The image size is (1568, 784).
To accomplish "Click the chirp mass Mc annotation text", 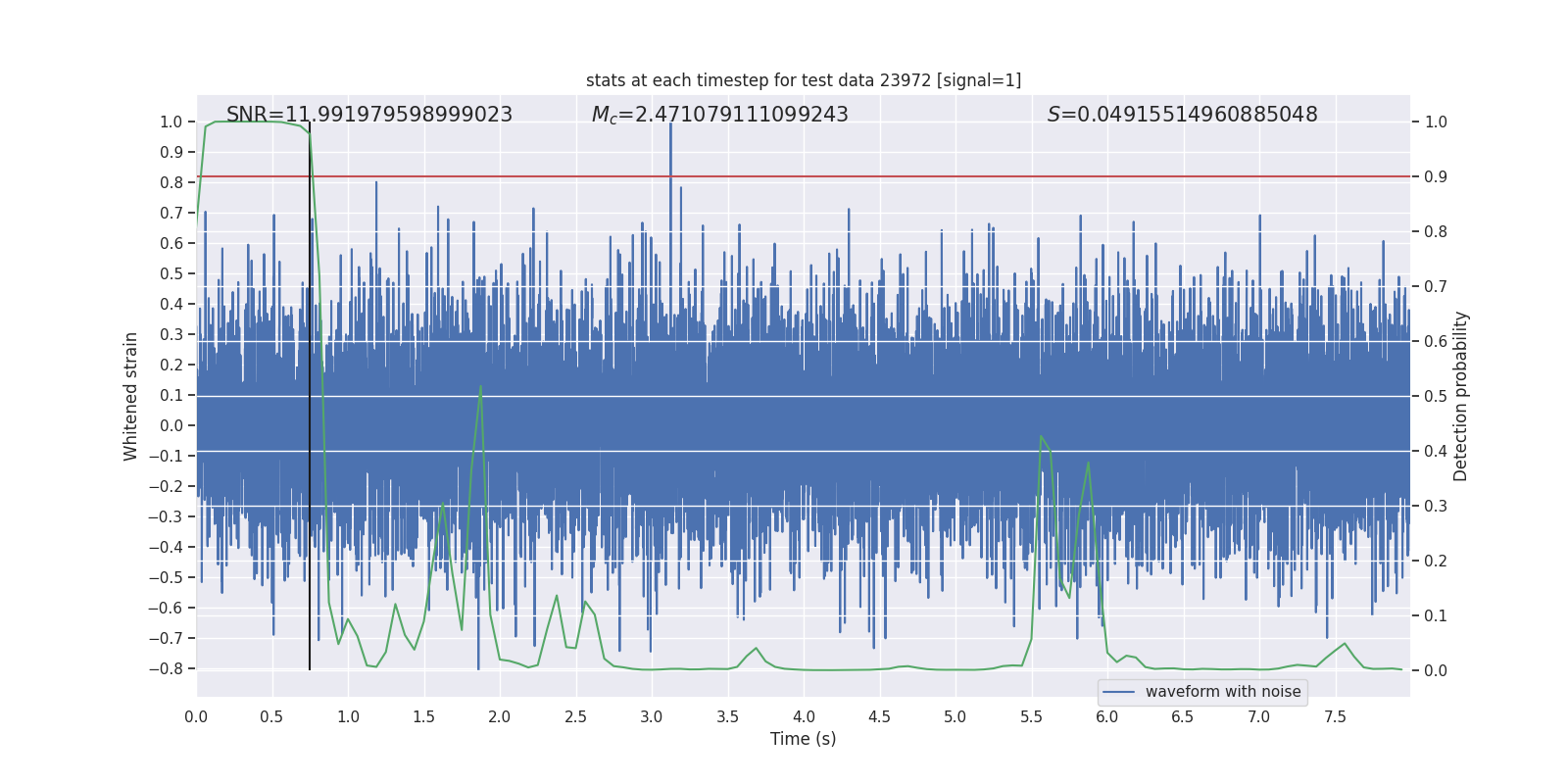I will [719, 115].
